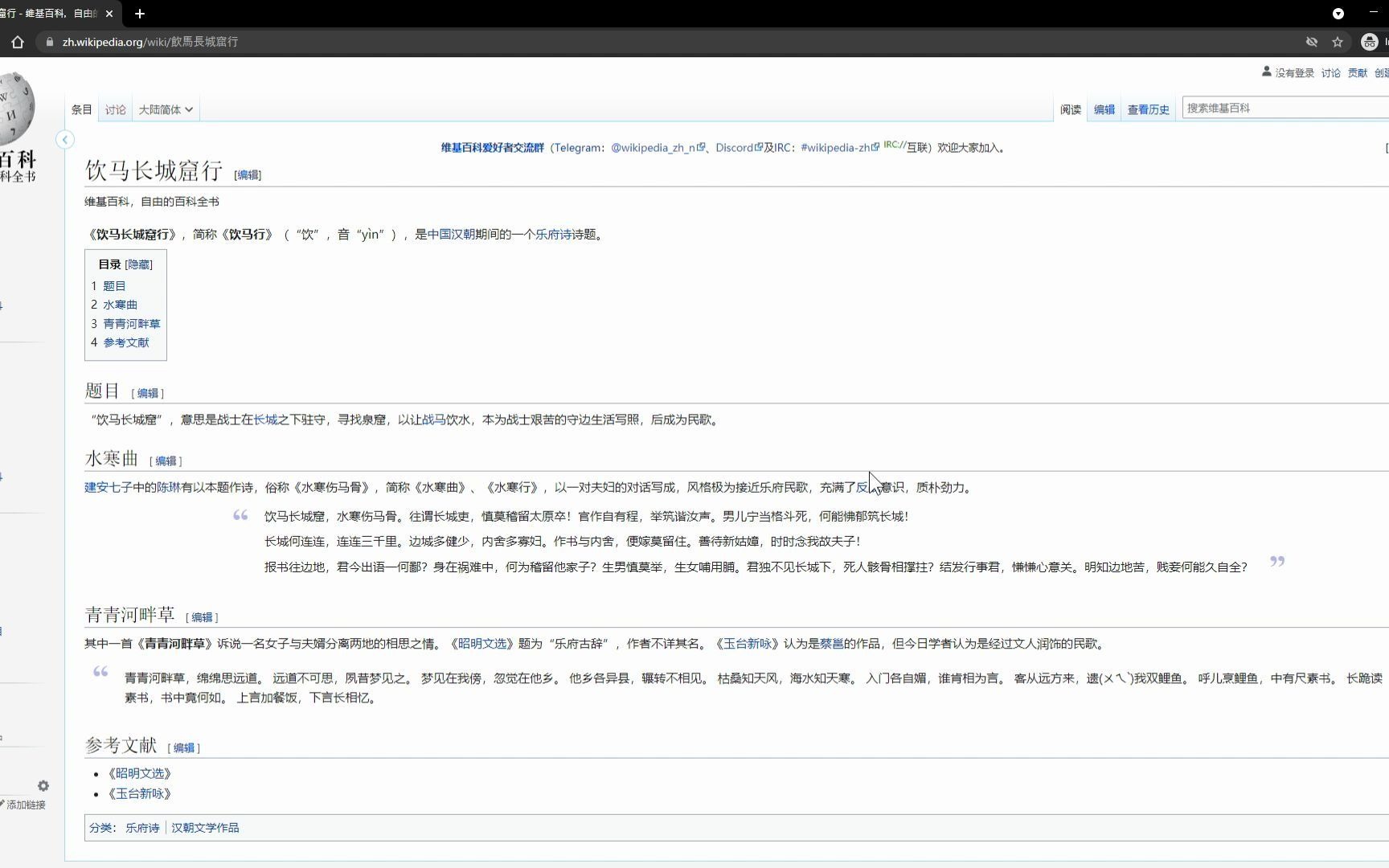Edit the 题目 section
This screenshot has width=1389, height=868.
click(147, 393)
